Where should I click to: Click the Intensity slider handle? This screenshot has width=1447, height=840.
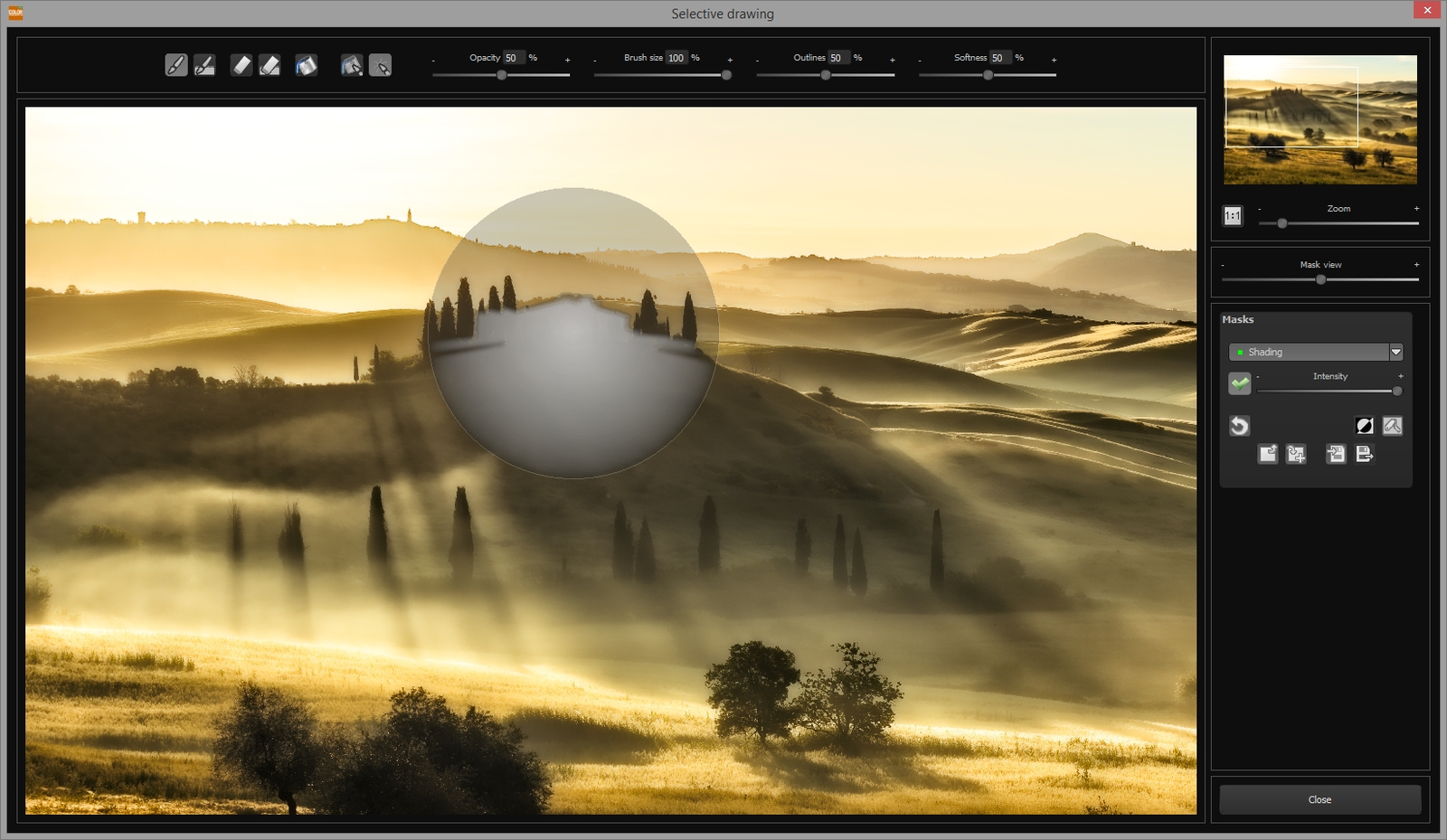pos(1397,392)
